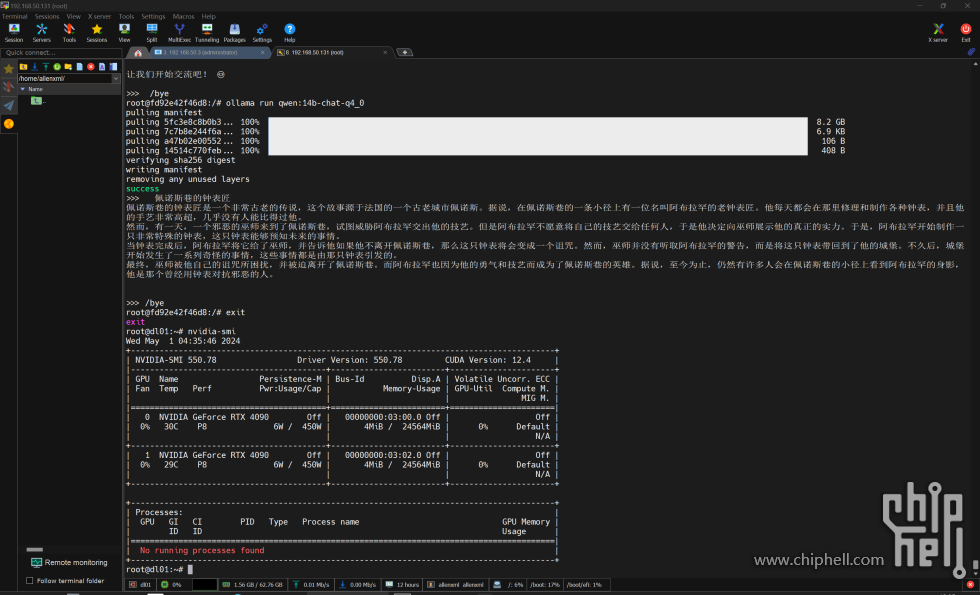Click the terminal prompt root@dl01:~#
The height and width of the screenshot is (595, 980).
click(x=154, y=569)
